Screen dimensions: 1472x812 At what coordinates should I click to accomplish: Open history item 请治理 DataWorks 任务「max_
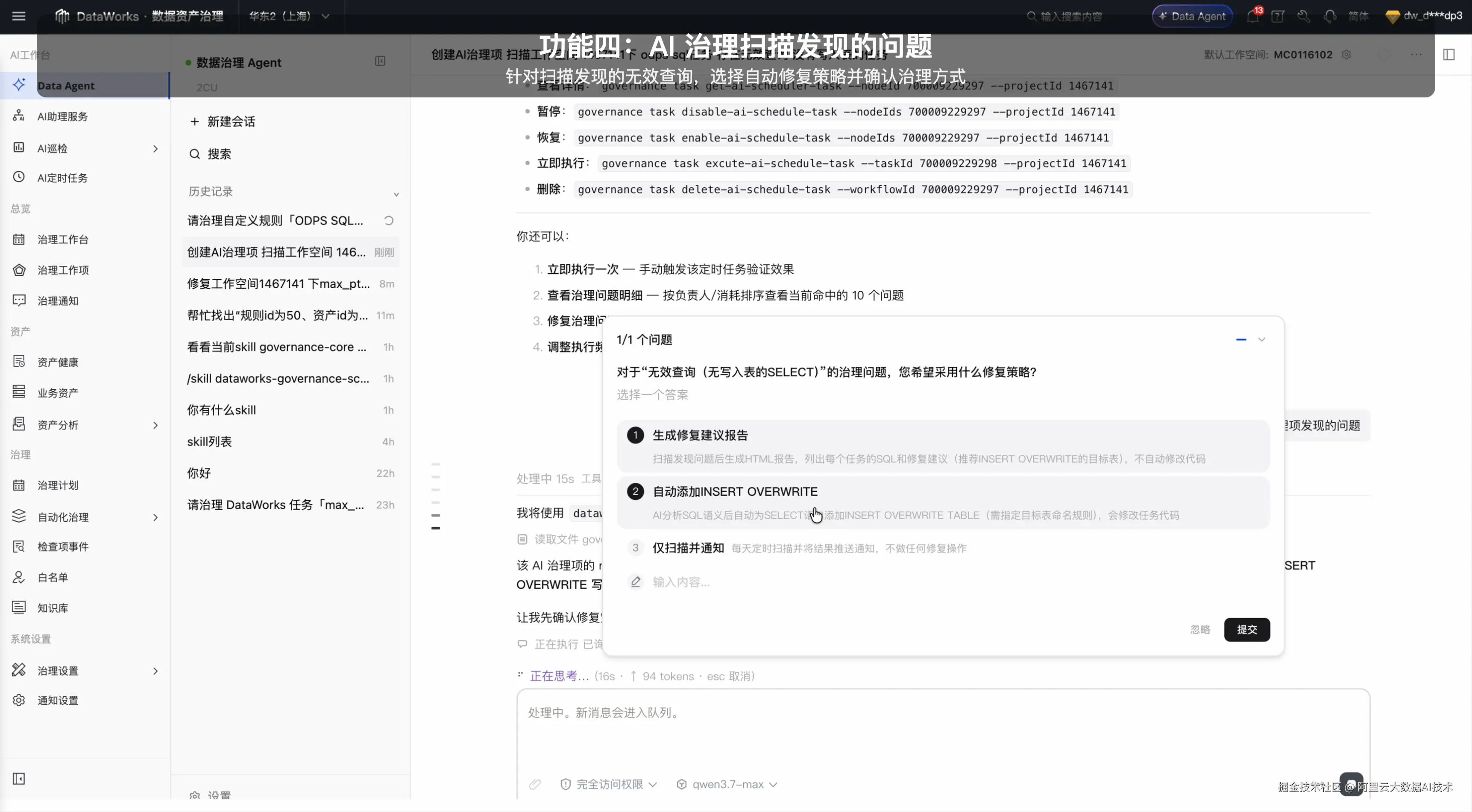291,505
